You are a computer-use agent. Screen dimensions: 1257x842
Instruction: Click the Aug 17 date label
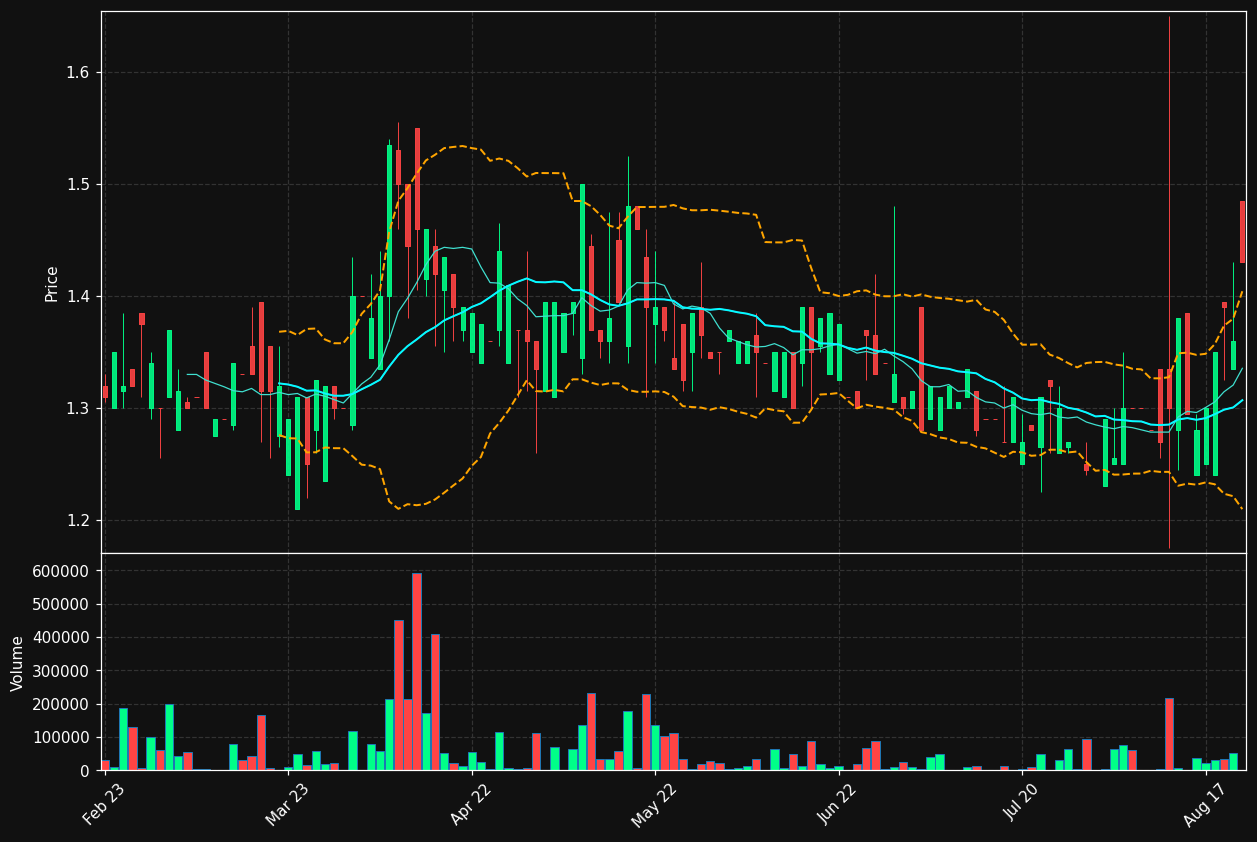click(1205, 804)
